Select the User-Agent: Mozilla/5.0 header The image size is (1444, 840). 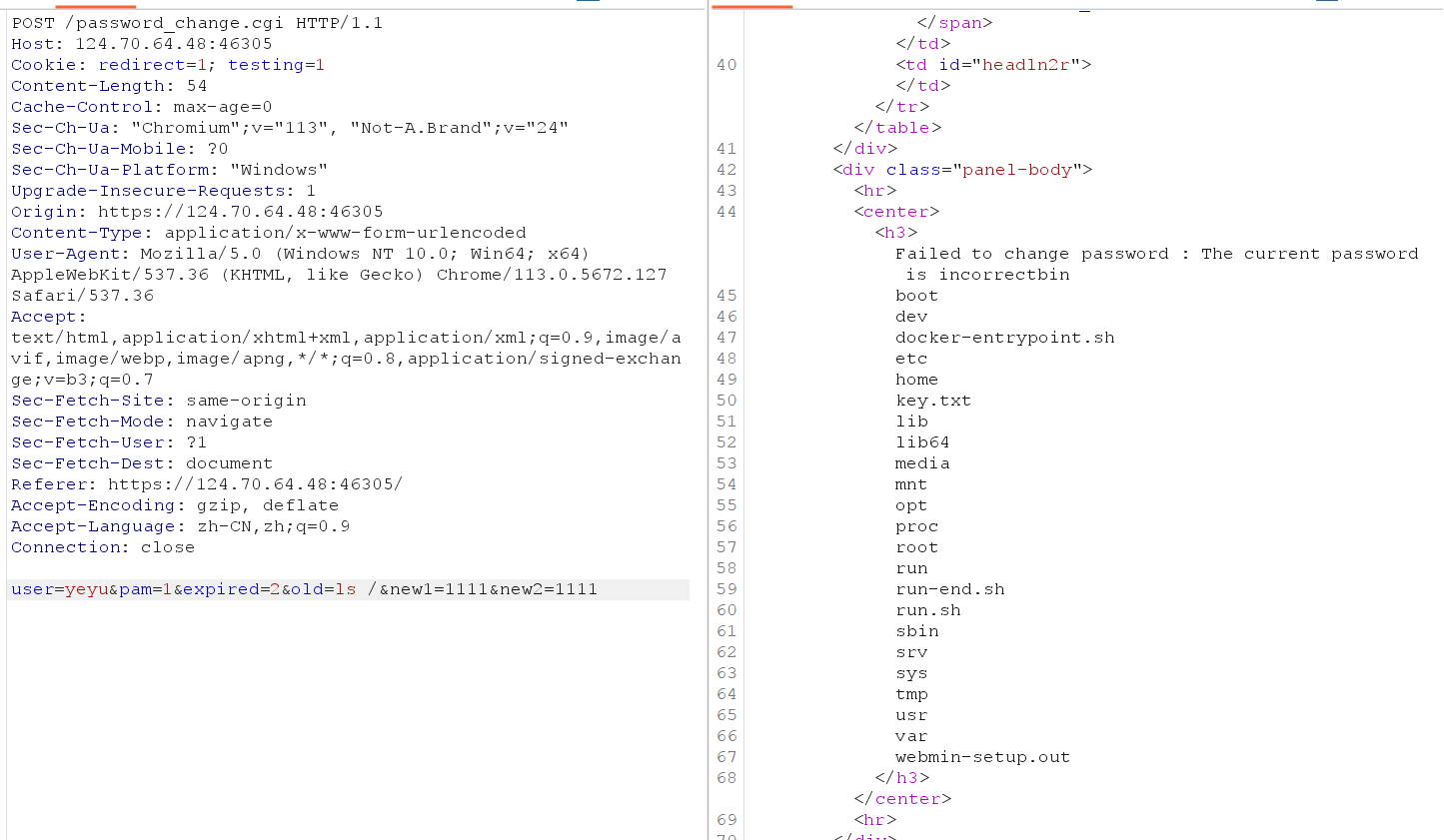pos(339,275)
